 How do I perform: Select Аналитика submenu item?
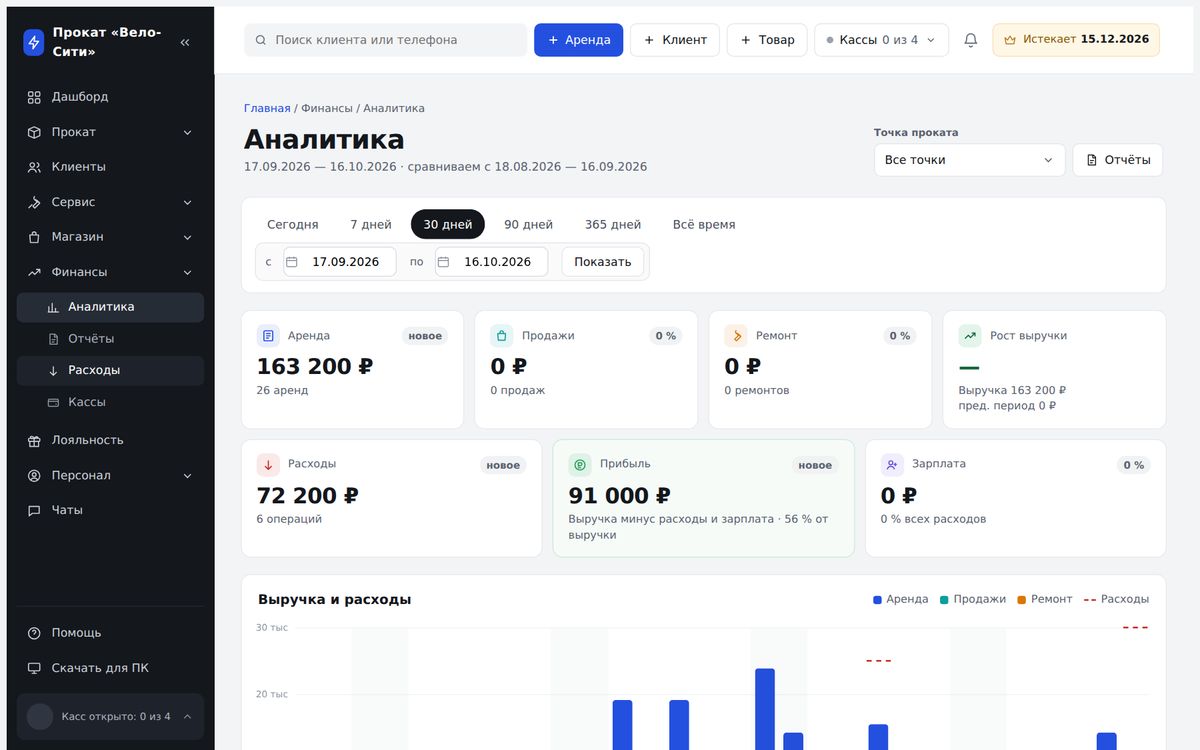(x=110, y=307)
